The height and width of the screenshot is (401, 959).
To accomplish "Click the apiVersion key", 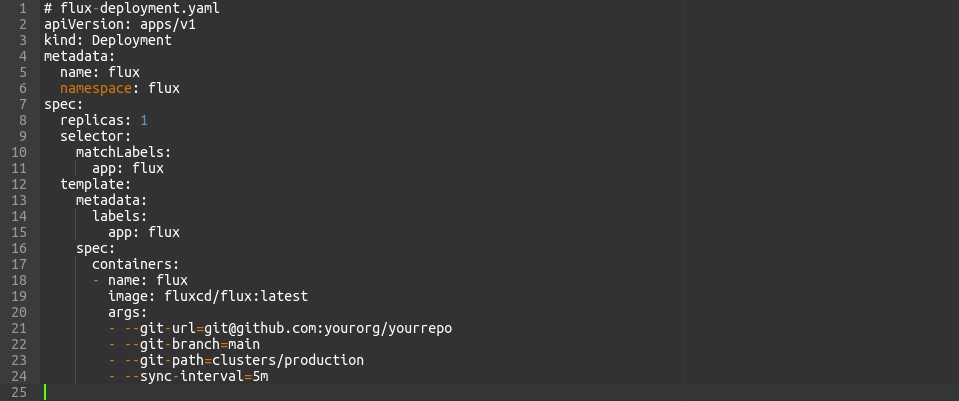I will (83, 24).
